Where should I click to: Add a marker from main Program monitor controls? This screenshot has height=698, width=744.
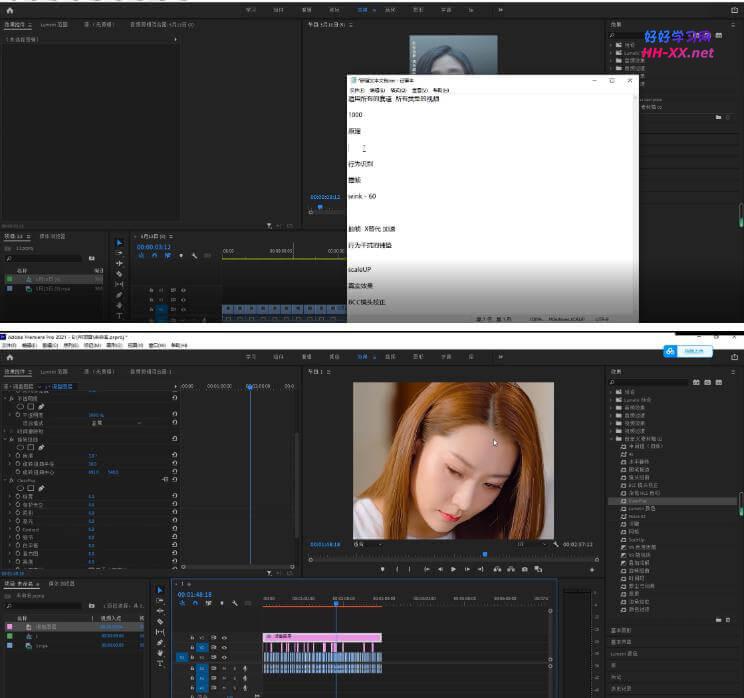click(x=382, y=569)
